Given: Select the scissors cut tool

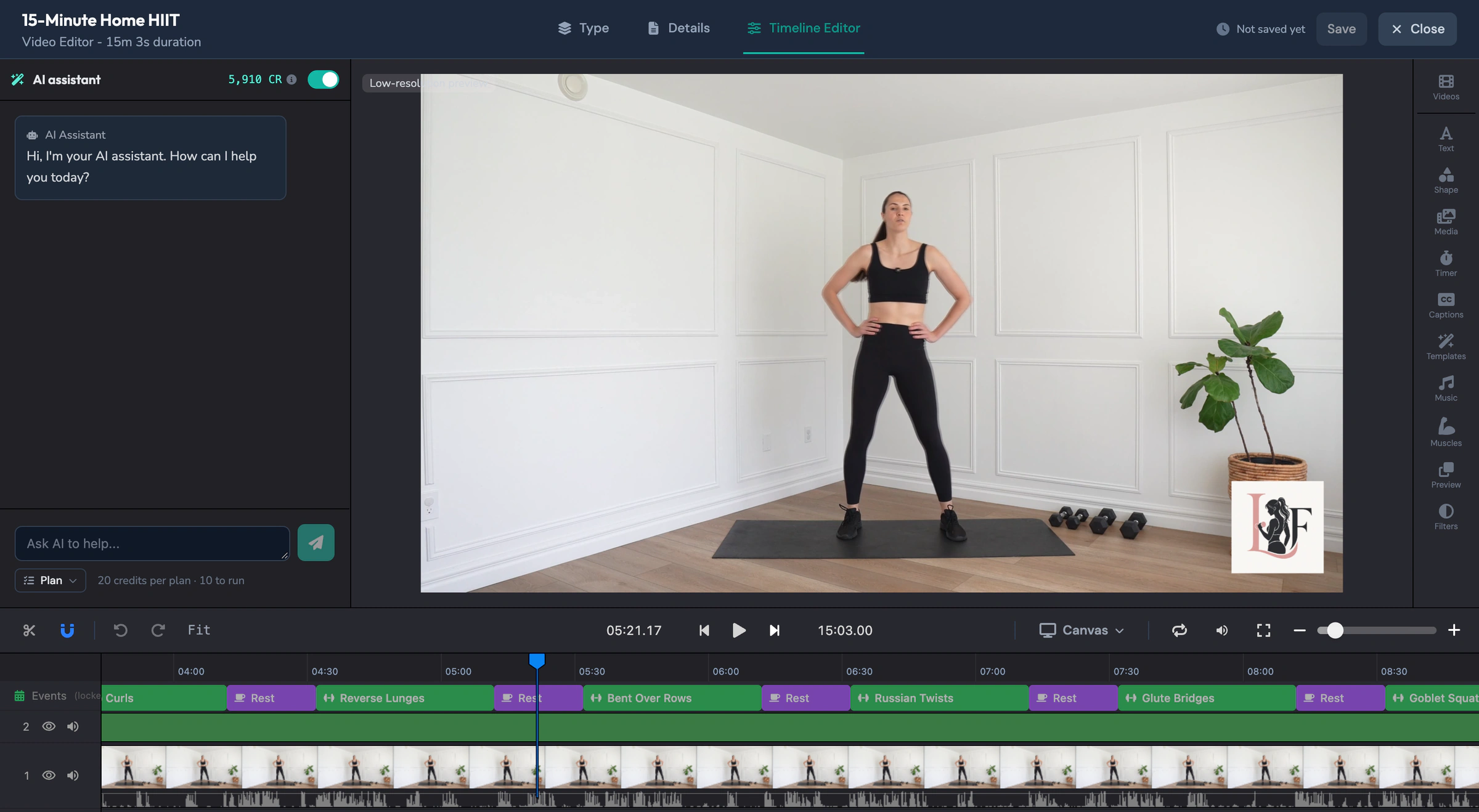Looking at the screenshot, I should pyautogui.click(x=29, y=630).
